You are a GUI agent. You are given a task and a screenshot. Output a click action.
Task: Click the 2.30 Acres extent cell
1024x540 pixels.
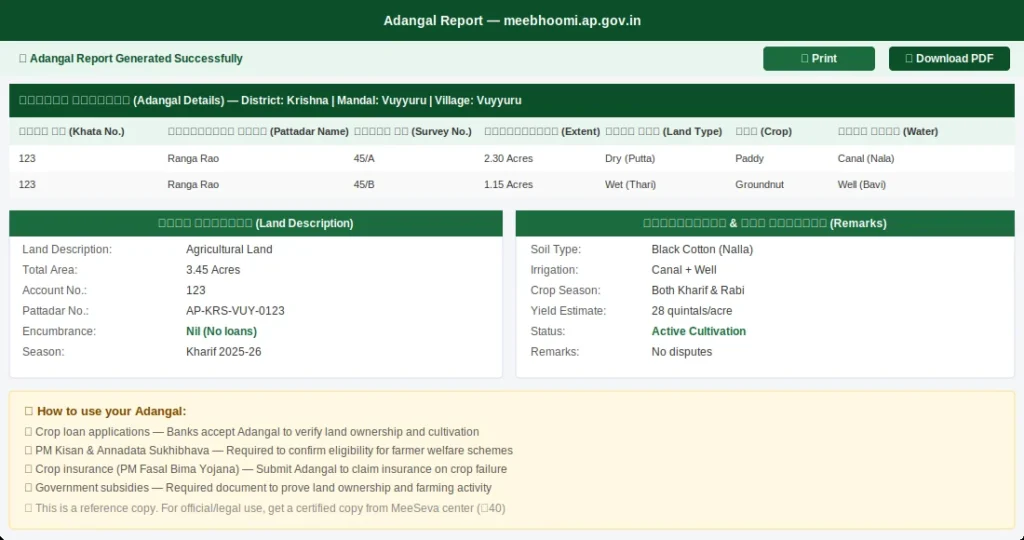point(508,159)
